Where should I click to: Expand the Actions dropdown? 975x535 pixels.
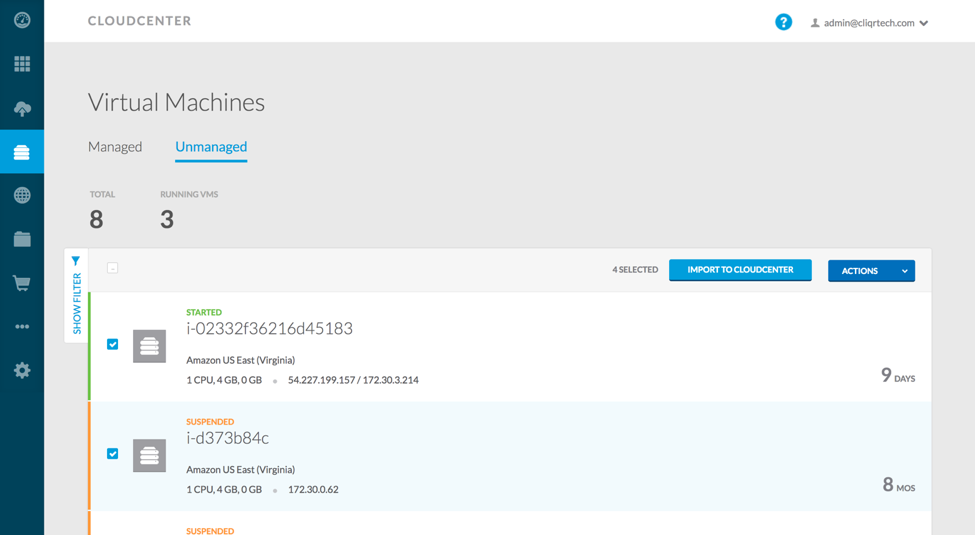click(871, 271)
